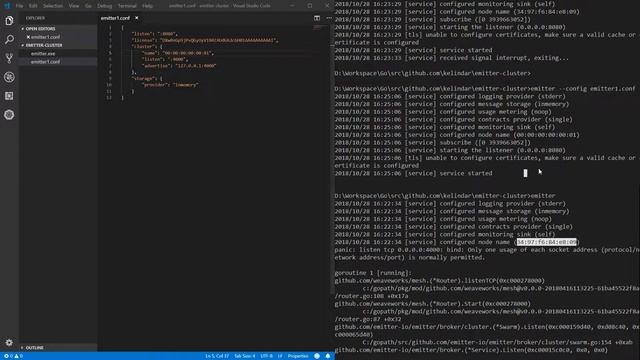
Task: Show errors and warnings count
Action: [13, 356]
